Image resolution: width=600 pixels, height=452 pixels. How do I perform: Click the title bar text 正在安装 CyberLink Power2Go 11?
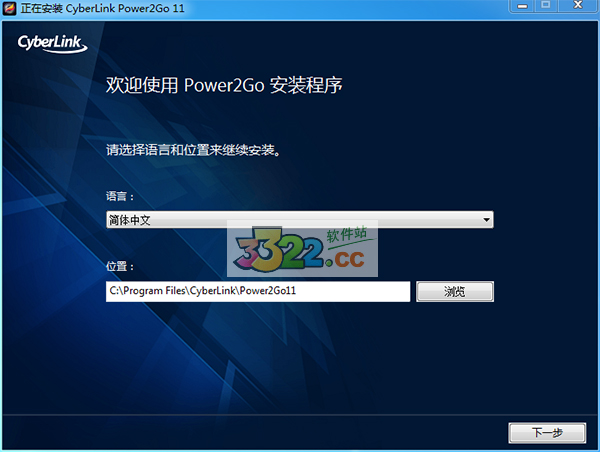103,8
